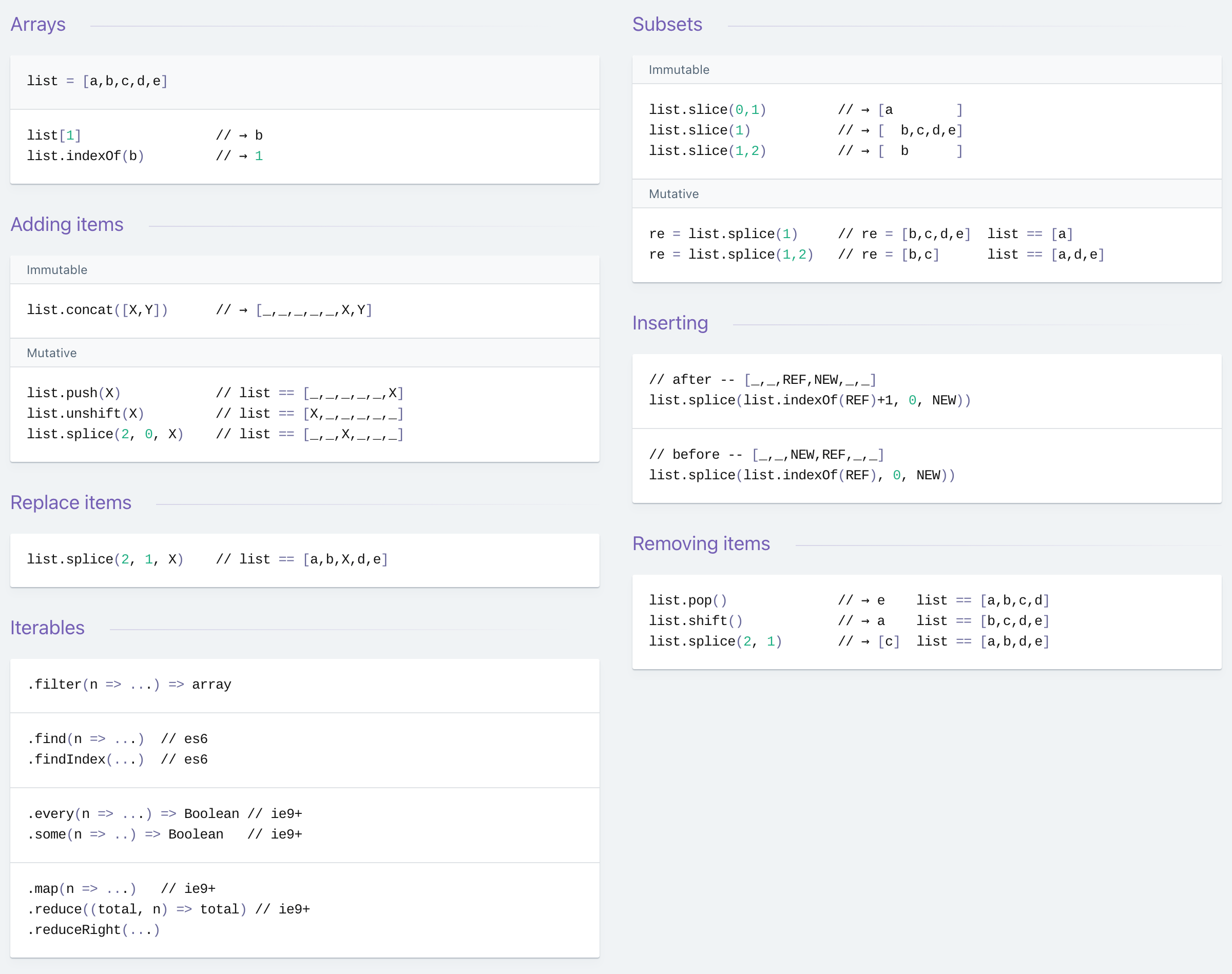Click the 'list[1]' code line
The image size is (1232, 974).
point(145,135)
